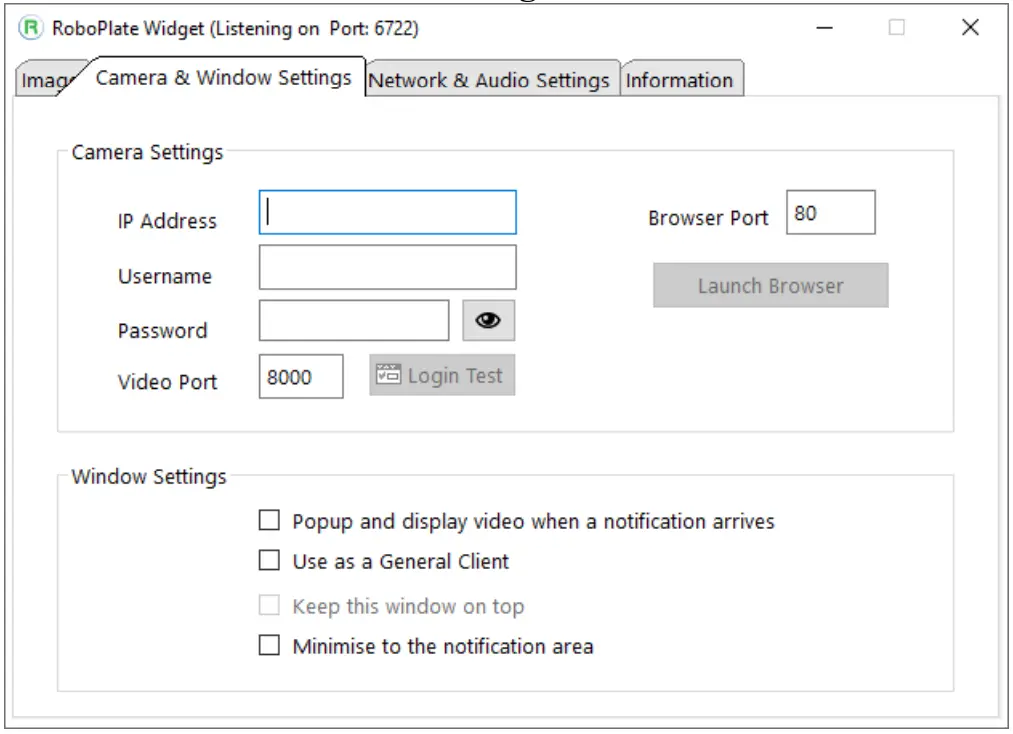
Task: Click the Username input field
Action: coord(388,267)
